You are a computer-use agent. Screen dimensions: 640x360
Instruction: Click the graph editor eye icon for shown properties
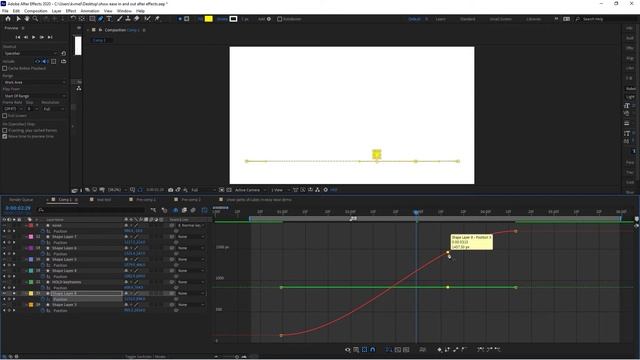click(x=347, y=350)
